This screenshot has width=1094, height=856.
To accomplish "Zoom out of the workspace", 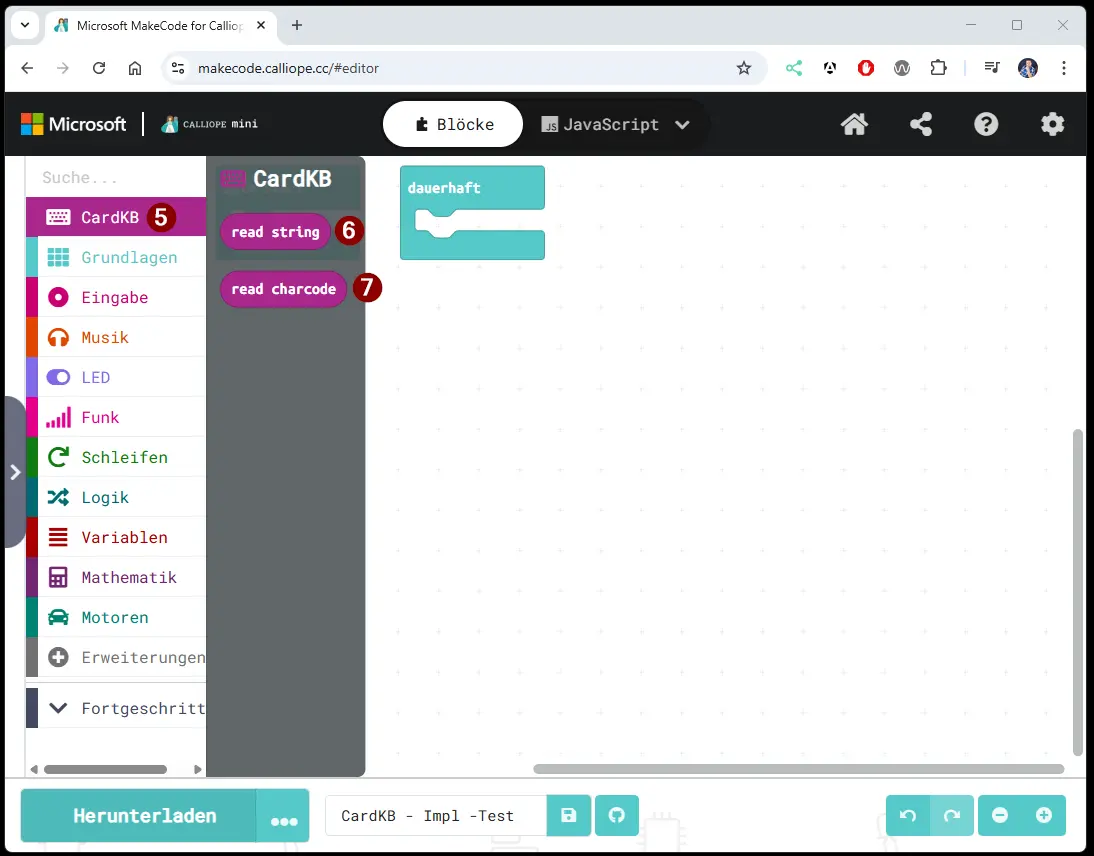I will pos(1000,816).
